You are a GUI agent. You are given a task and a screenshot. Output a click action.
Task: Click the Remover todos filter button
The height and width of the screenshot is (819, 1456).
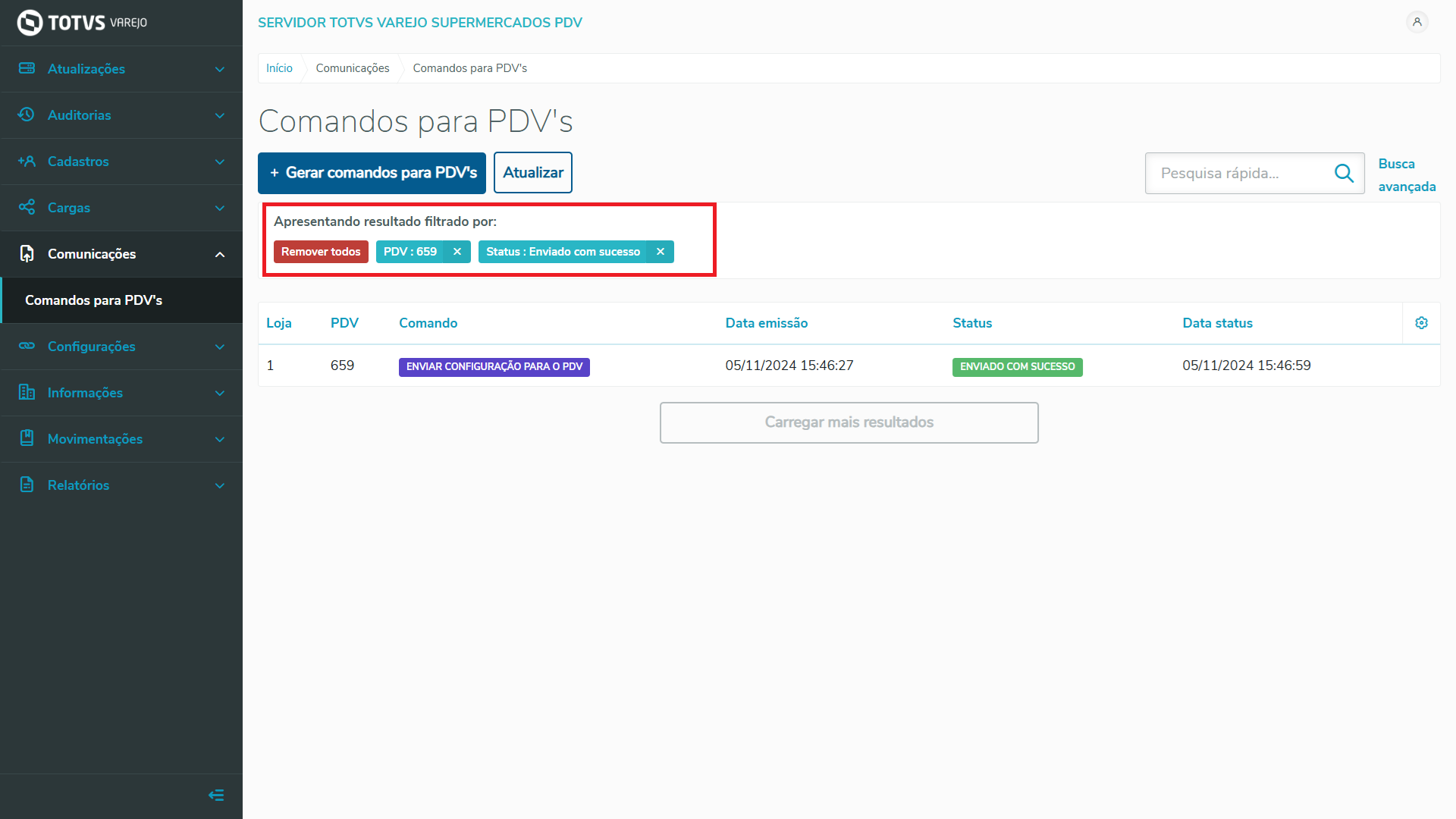click(x=321, y=252)
